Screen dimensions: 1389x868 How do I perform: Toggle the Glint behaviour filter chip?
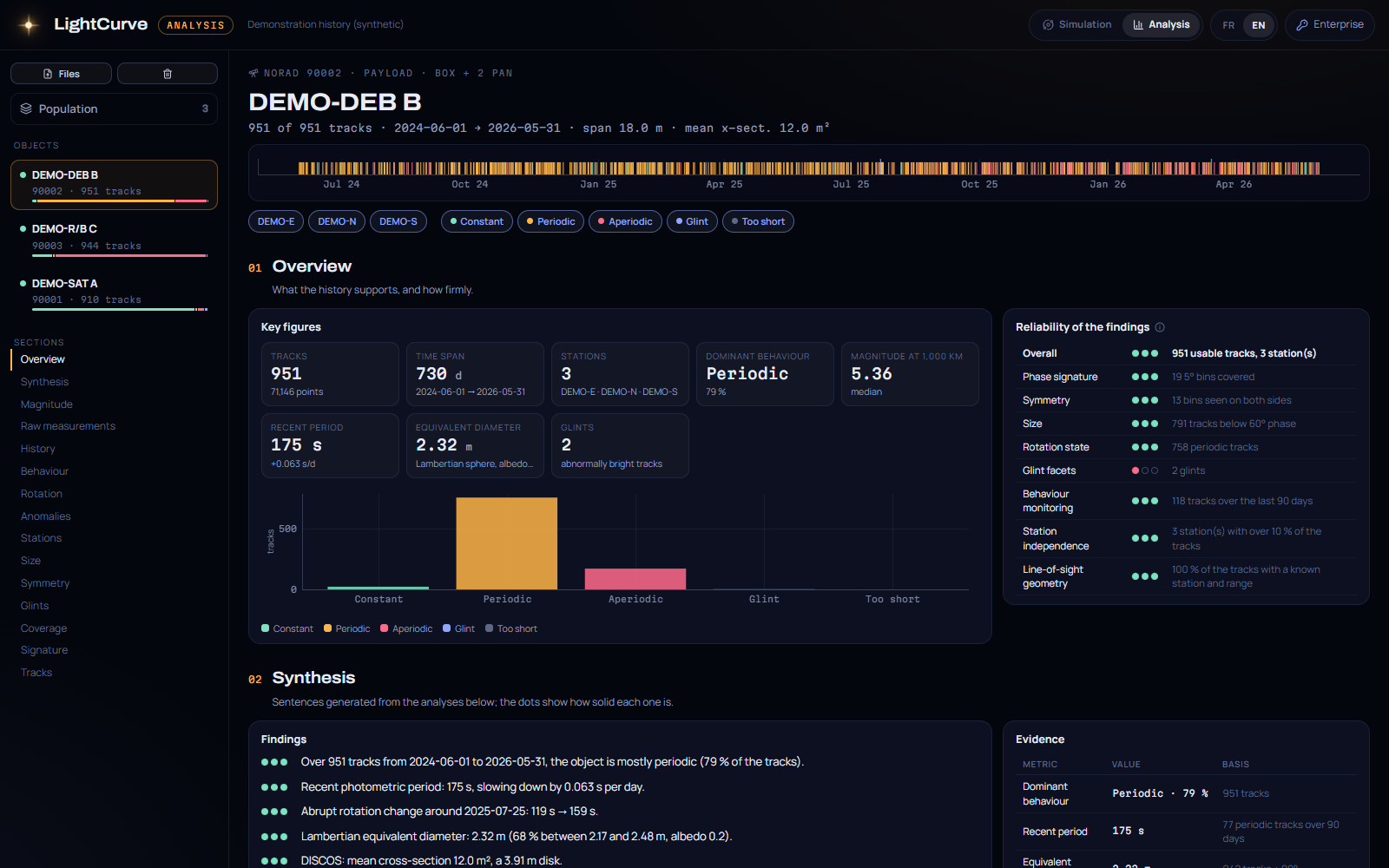692,221
